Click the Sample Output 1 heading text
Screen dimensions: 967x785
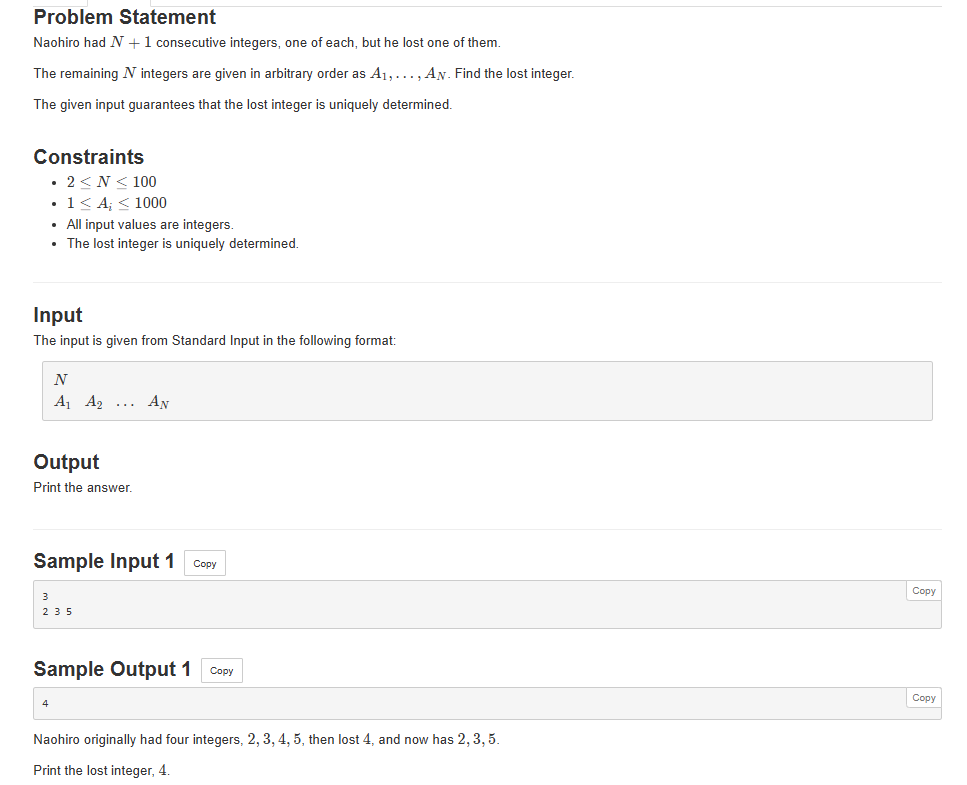pos(110,669)
